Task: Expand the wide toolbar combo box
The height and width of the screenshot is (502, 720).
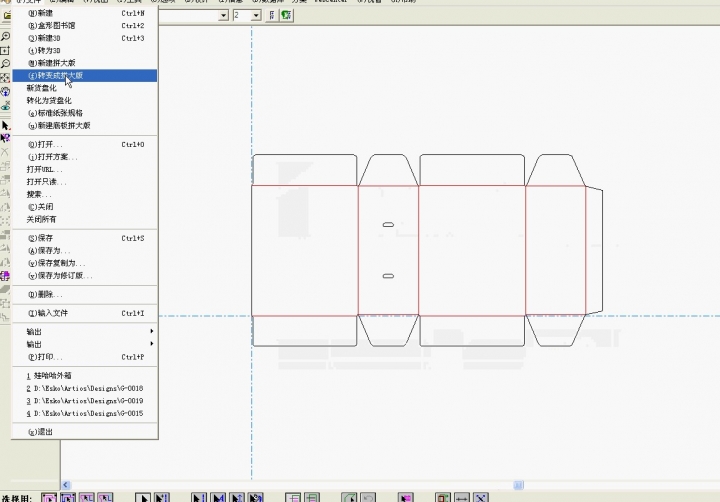Action: point(223,16)
